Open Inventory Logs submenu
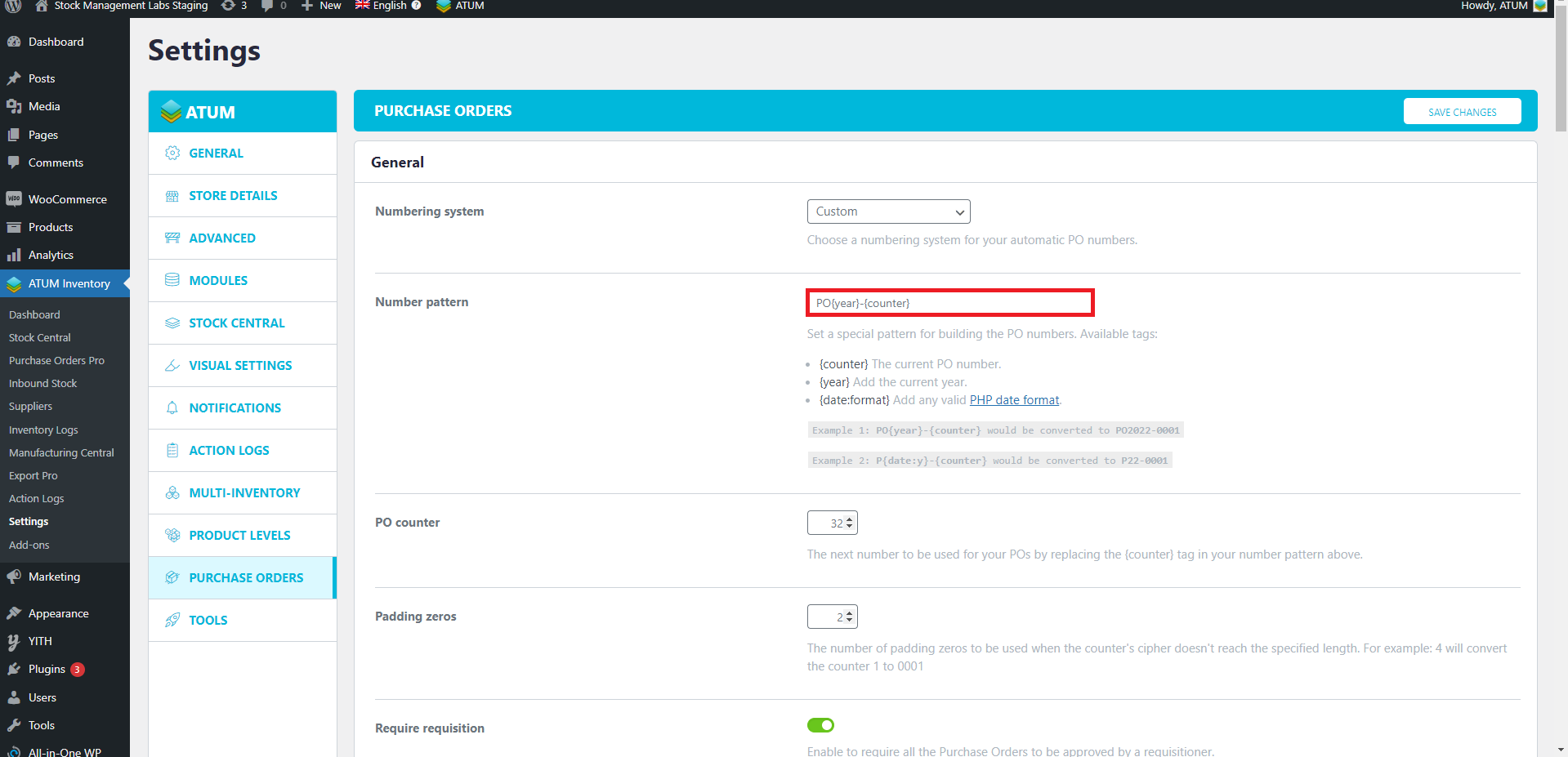1568x757 pixels. (x=43, y=430)
